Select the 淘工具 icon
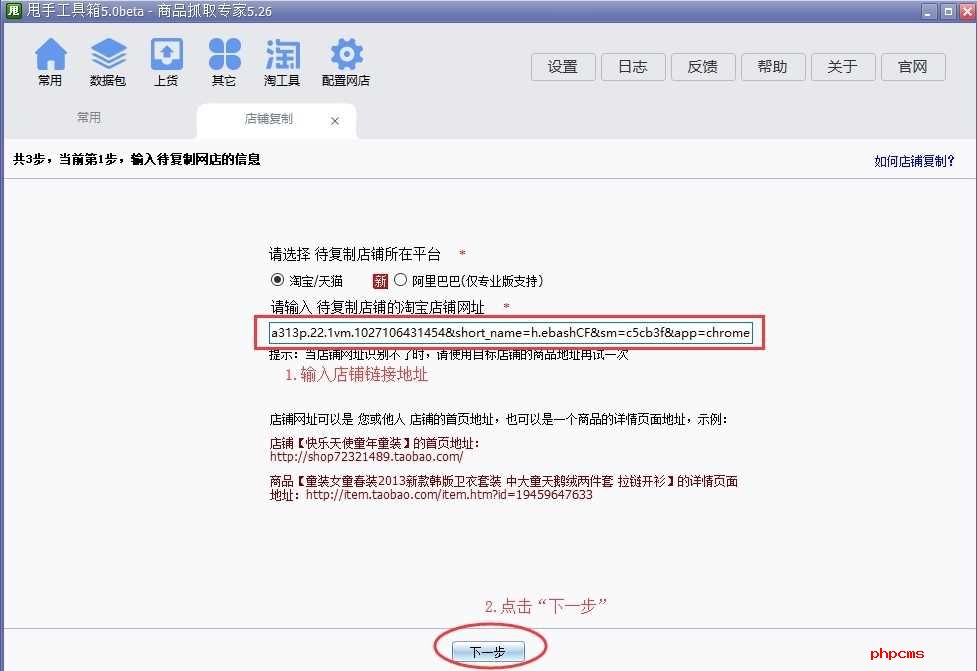The width and height of the screenshot is (977, 671). [282, 62]
